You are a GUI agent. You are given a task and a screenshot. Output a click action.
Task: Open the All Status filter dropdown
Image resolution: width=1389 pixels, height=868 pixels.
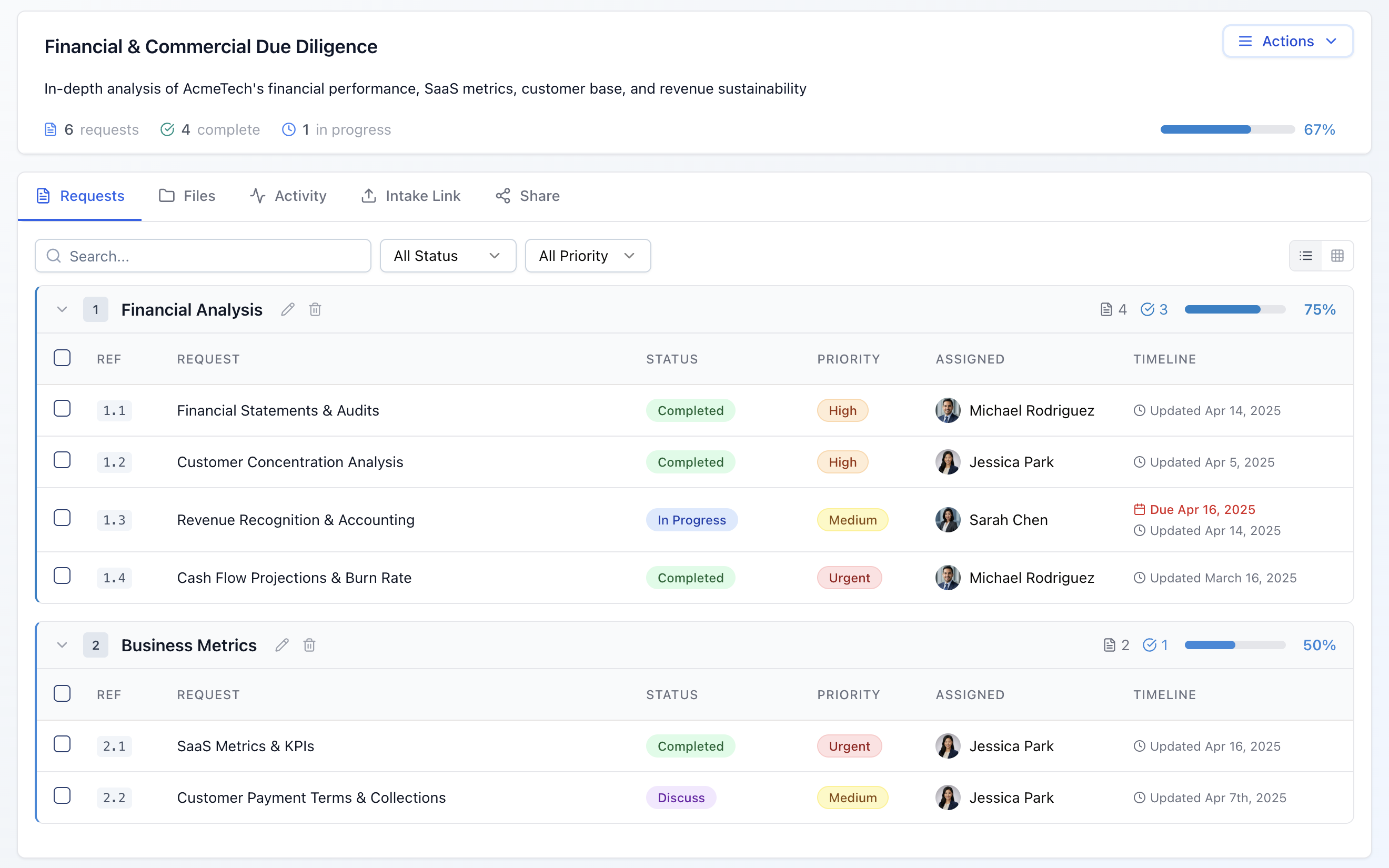[x=448, y=256]
